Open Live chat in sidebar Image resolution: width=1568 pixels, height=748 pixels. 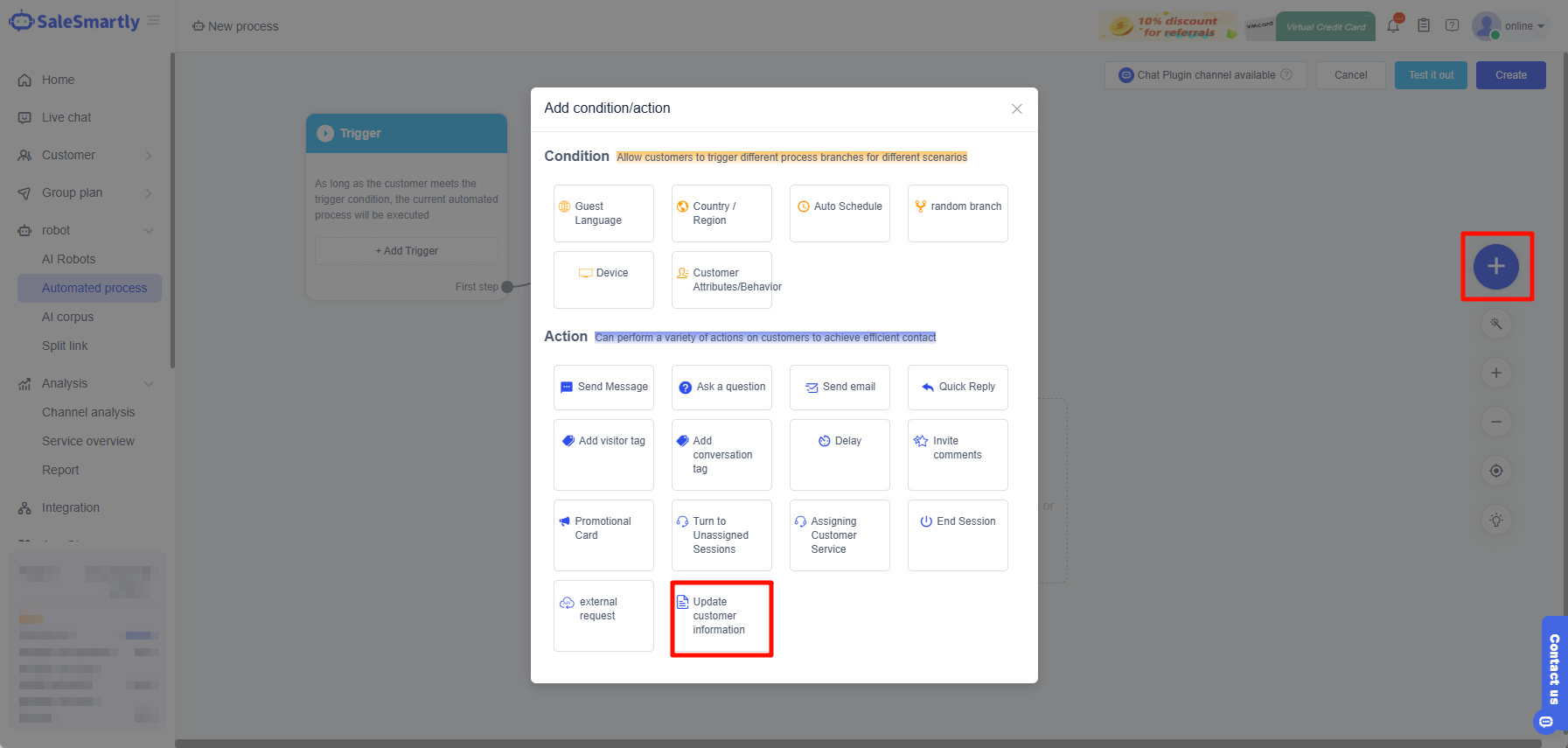pyautogui.click(x=66, y=117)
